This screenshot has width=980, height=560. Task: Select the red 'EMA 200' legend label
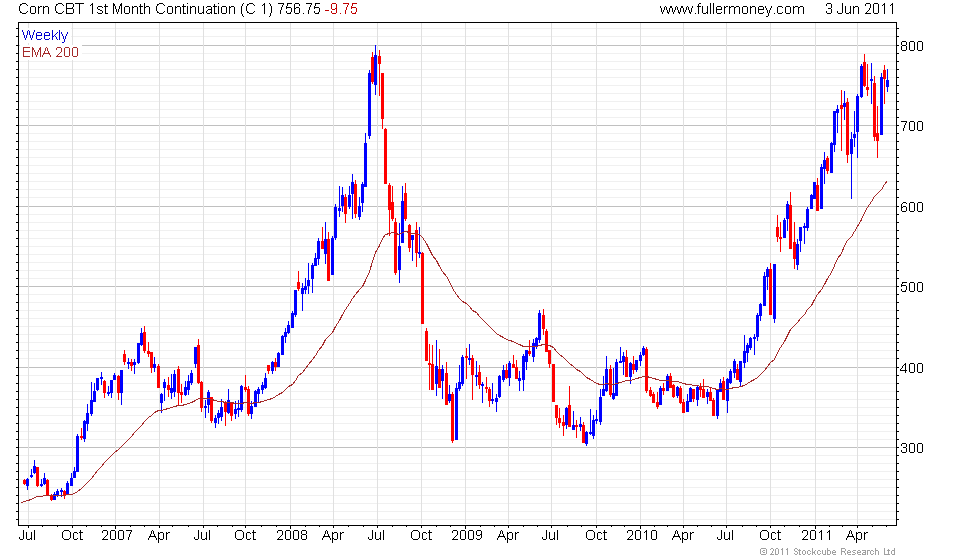pos(50,52)
